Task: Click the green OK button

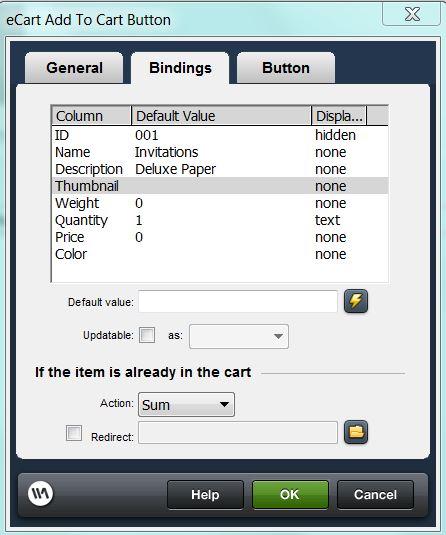Action: pyautogui.click(x=290, y=494)
